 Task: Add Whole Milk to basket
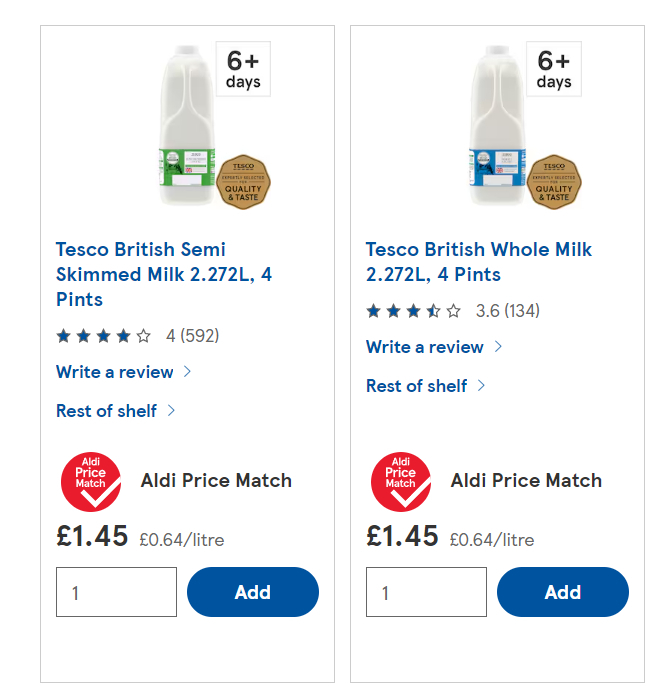562,592
